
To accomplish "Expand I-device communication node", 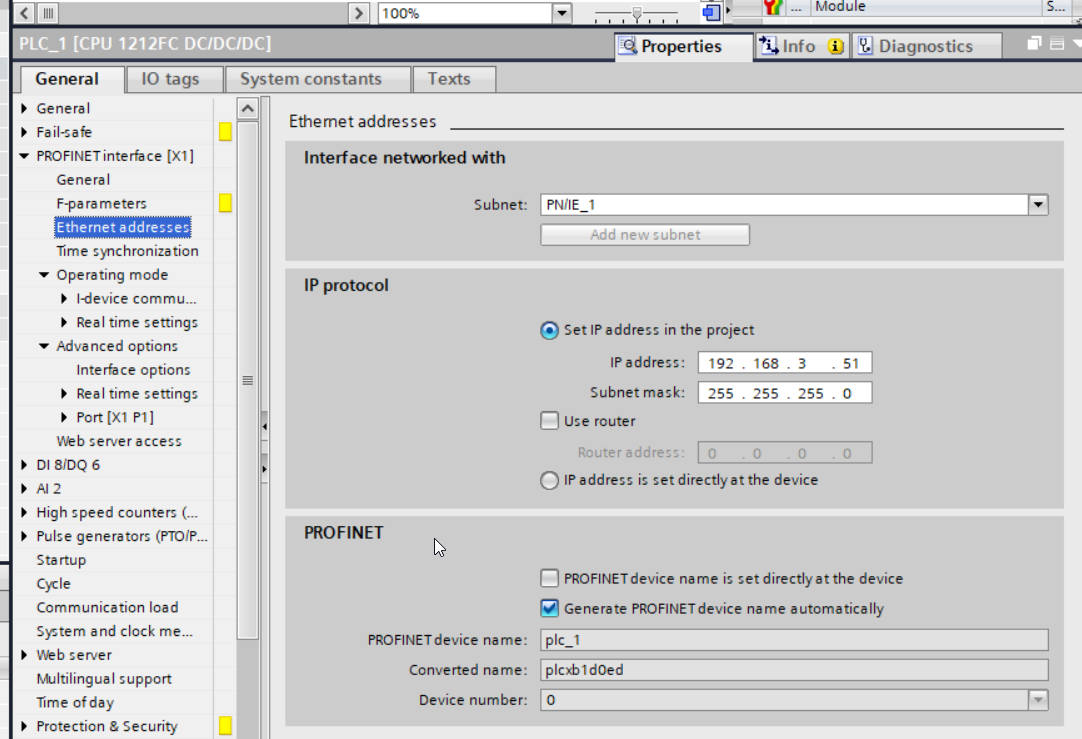I will [64, 299].
